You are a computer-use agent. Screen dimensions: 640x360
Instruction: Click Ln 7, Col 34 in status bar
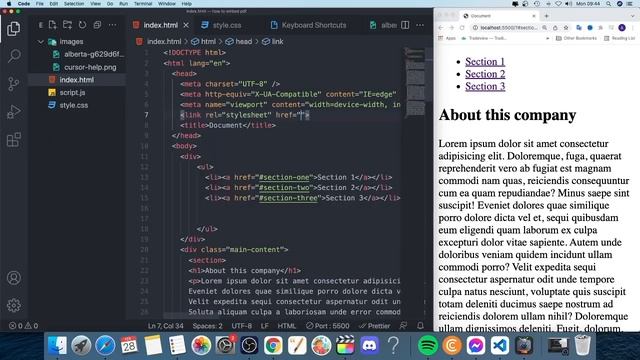(165, 326)
